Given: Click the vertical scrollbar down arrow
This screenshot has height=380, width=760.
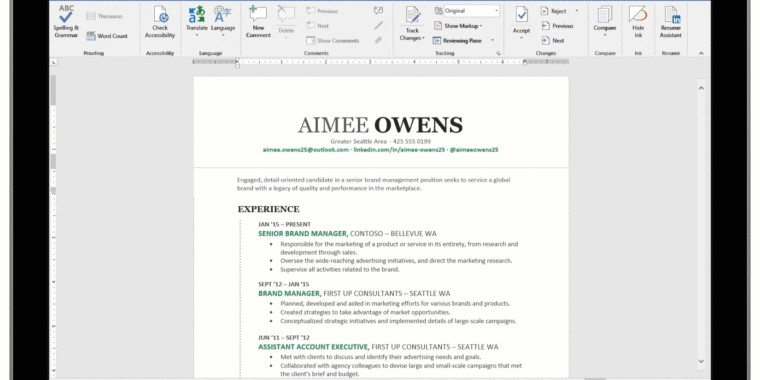Looking at the screenshot, I should pos(701,361).
